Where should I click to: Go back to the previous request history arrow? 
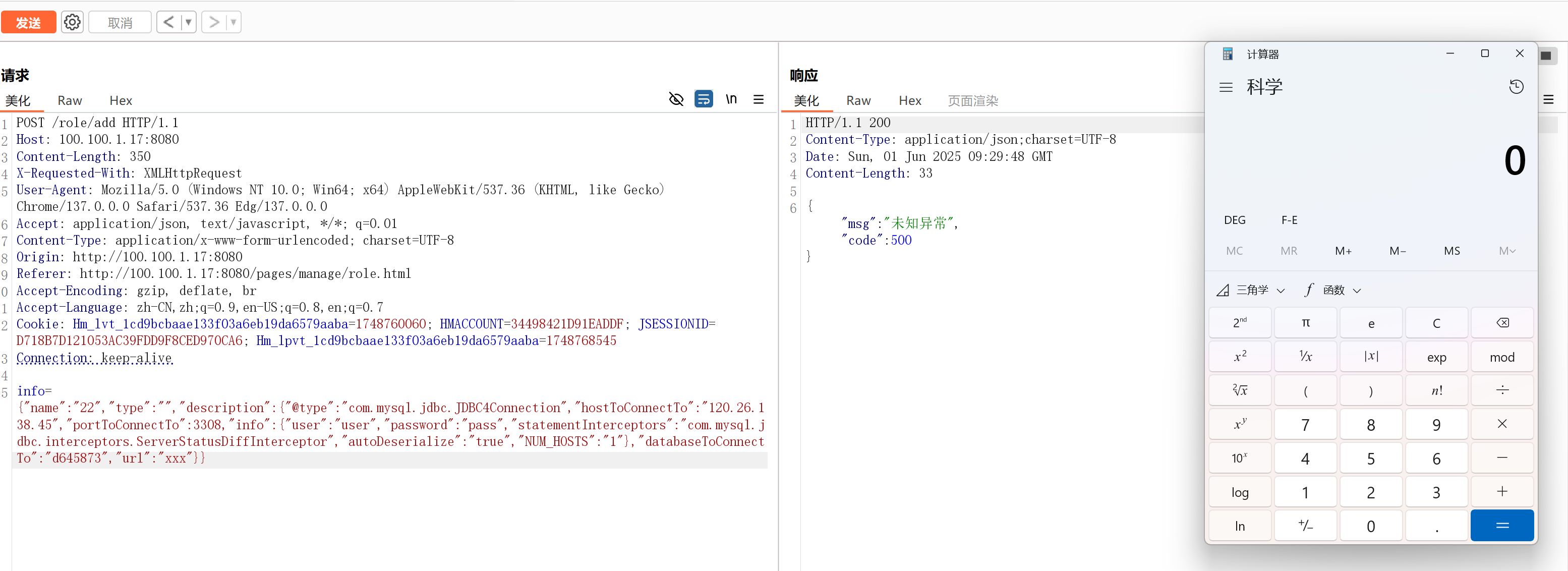tap(168, 23)
